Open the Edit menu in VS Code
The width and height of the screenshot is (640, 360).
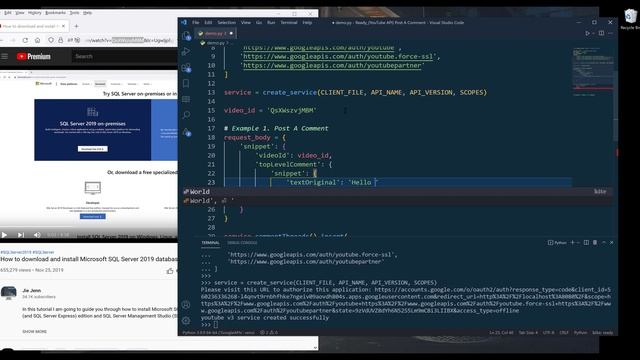tap(208, 22)
